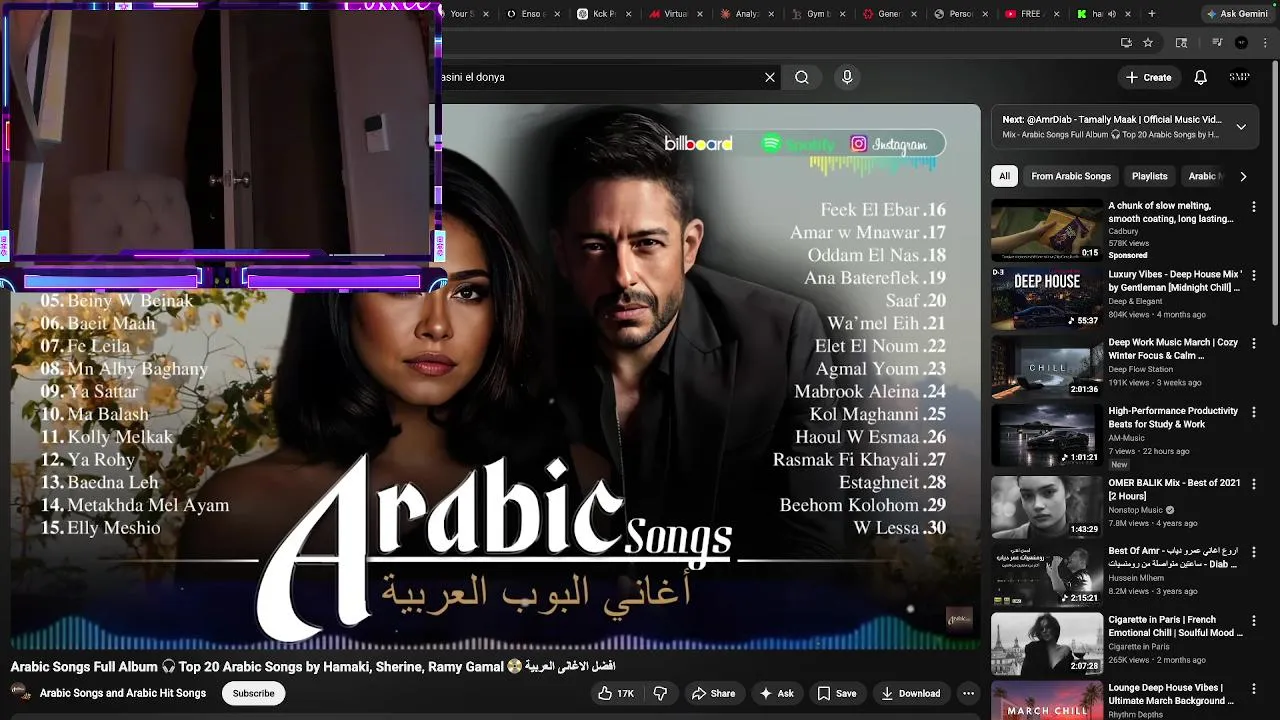This screenshot has height=720, width=1280.
Task: Bookmark this page with star icon
Action: (1148, 43)
